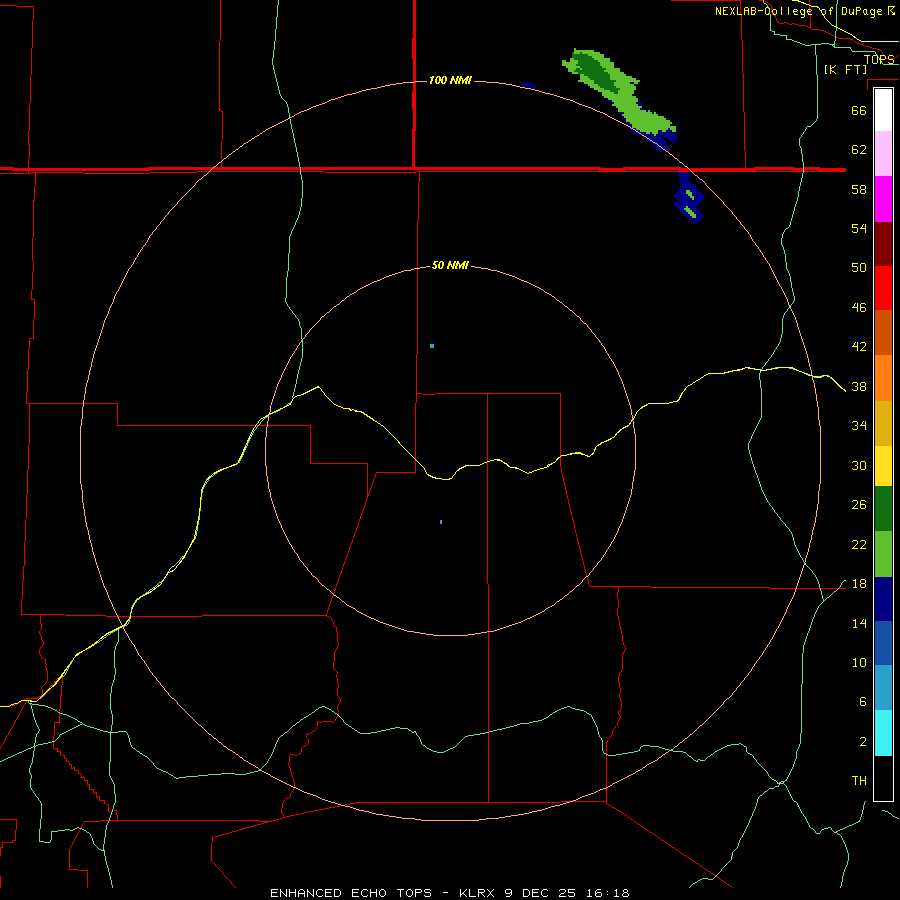This screenshot has height=900, width=900.
Task: Select the light pink legend swatch
Action: (x=883, y=154)
